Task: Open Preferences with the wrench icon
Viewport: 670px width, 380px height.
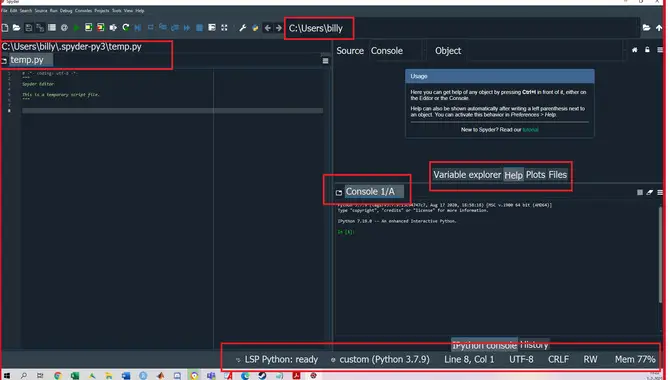Action: tap(243, 28)
